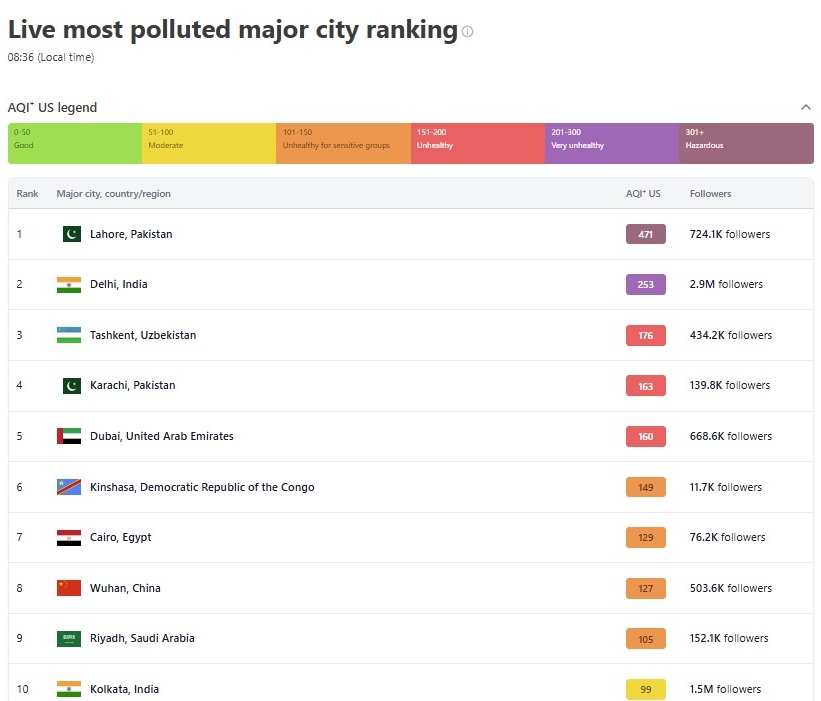This screenshot has height=701, width=821.
Task: Click the Uzbekistan flag beside Tashkent
Action: (69, 335)
